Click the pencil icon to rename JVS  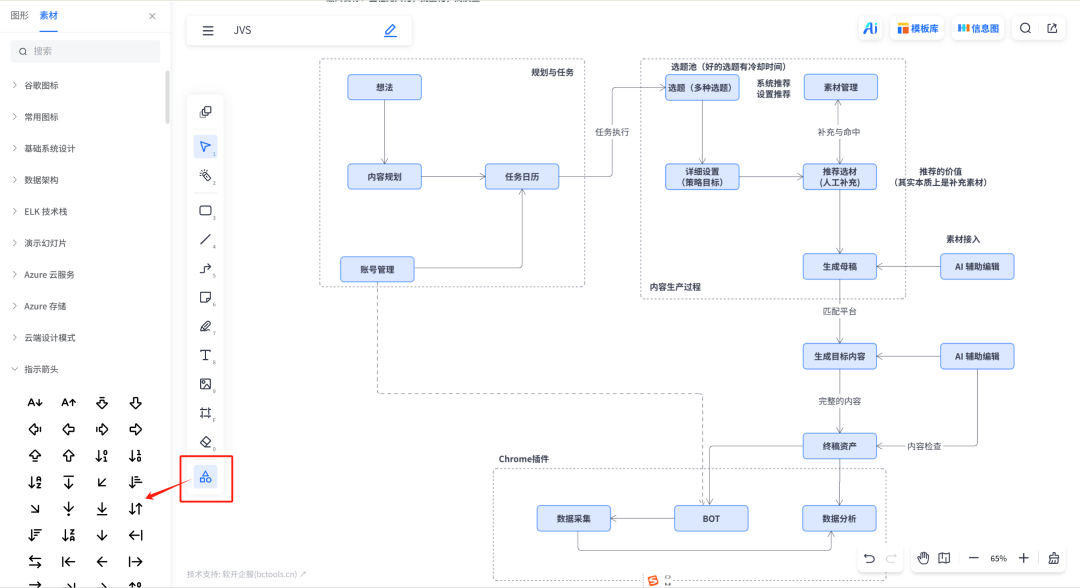tap(391, 30)
